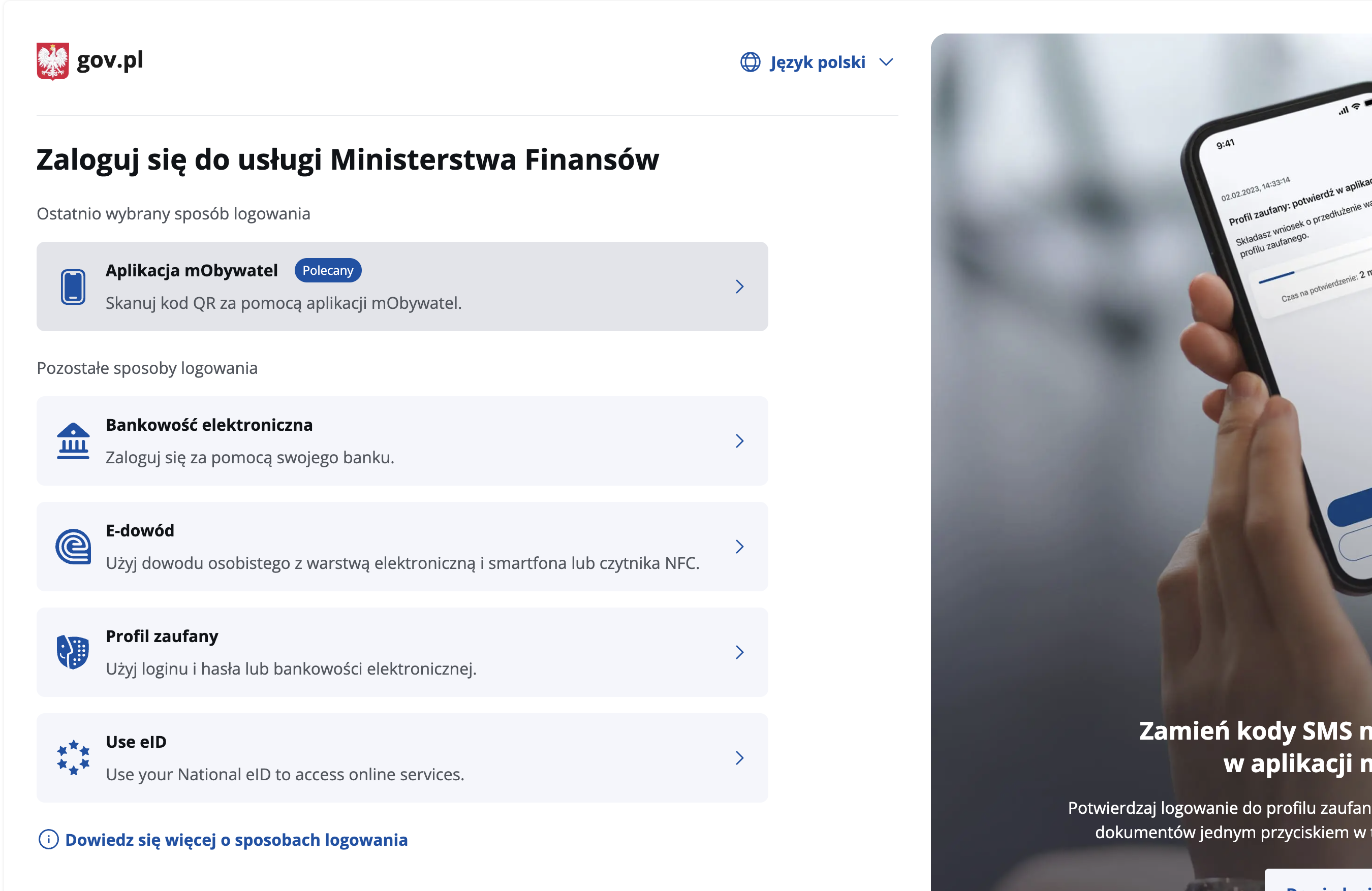Image resolution: width=1372 pixels, height=891 pixels.
Task: Click the bank building icon
Action: (73, 441)
